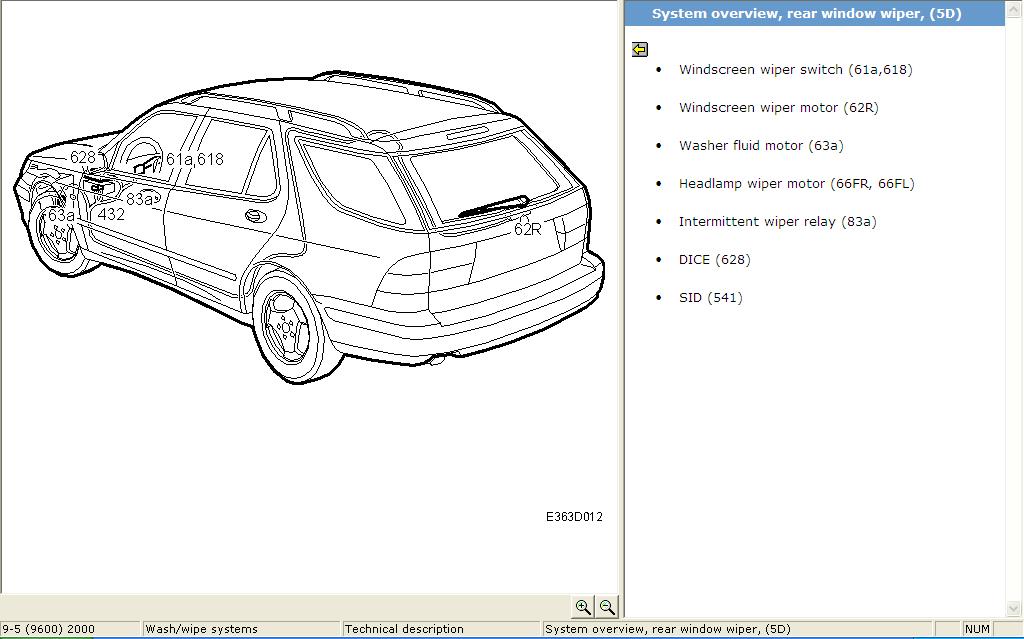Image resolution: width=1024 pixels, height=639 pixels.
Task: Click the yellow back arrow icon
Action: (x=640, y=50)
